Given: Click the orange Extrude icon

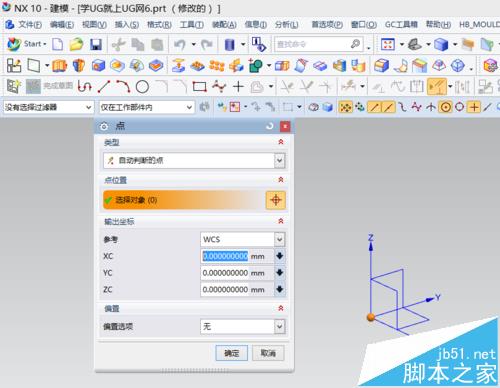Looking at the screenshot, I should (59, 65).
